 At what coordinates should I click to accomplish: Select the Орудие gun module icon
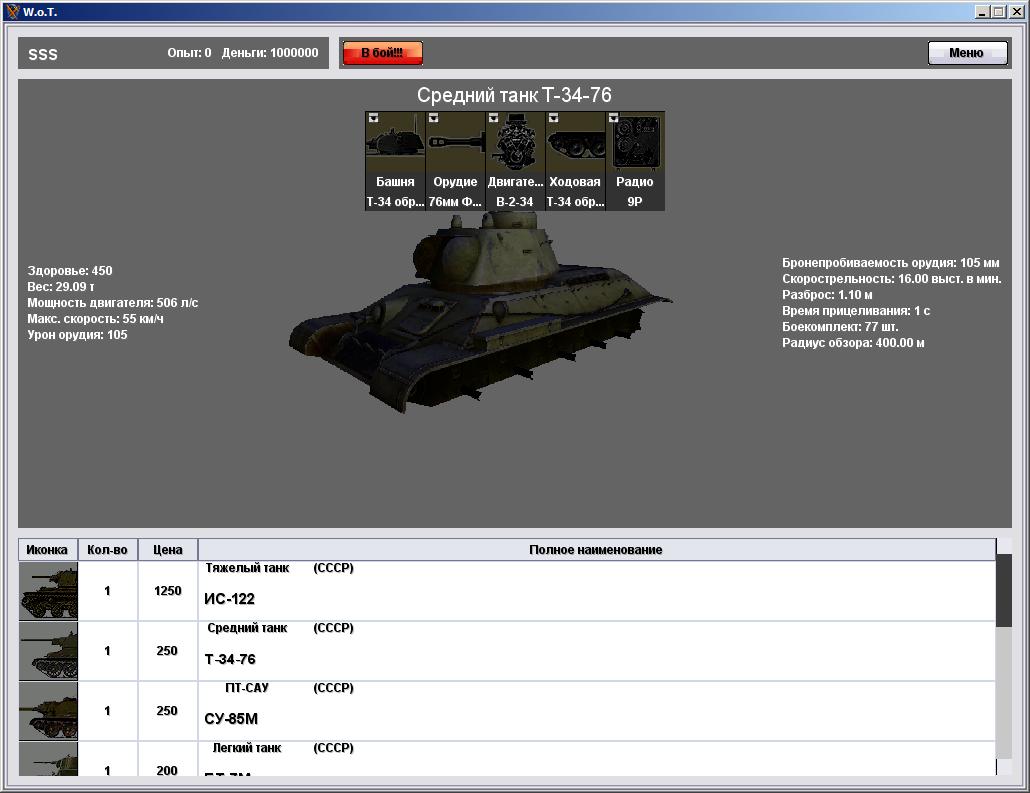[x=455, y=141]
